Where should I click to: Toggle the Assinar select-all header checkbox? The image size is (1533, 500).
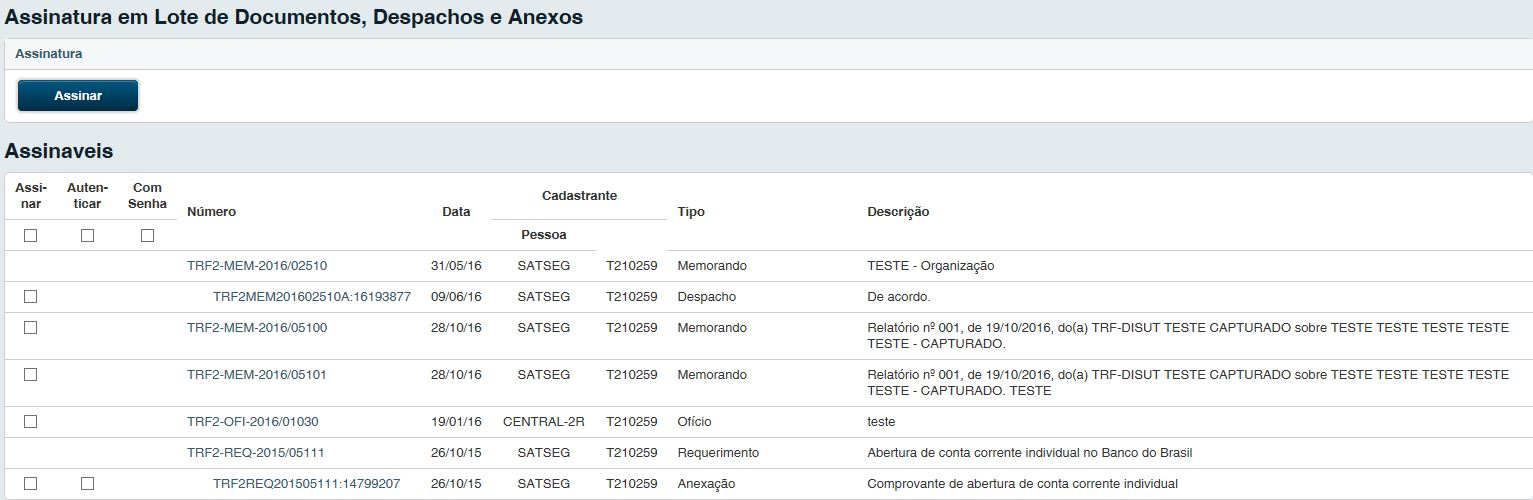[30, 236]
